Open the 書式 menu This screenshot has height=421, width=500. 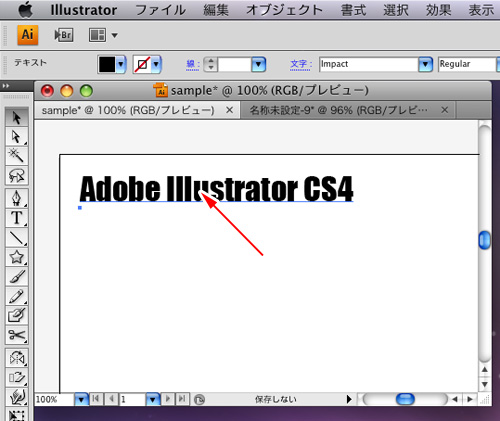point(353,10)
